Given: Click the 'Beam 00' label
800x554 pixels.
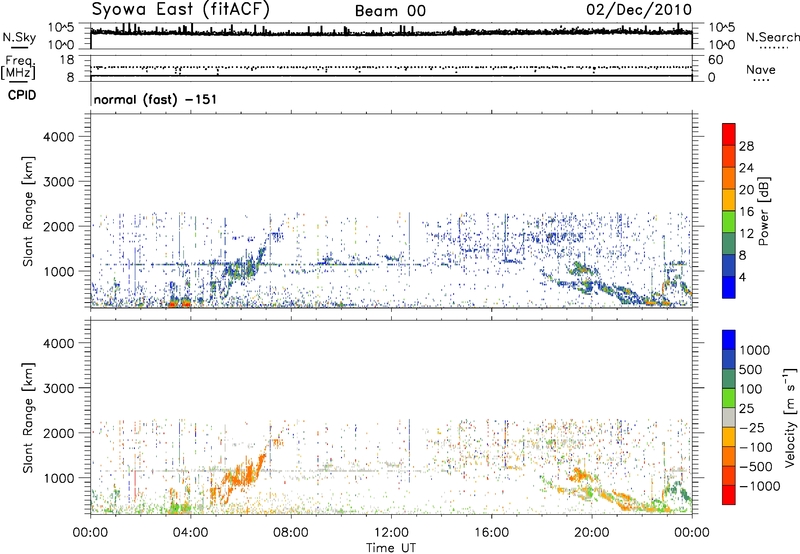Looking at the screenshot, I should coord(390,11).
